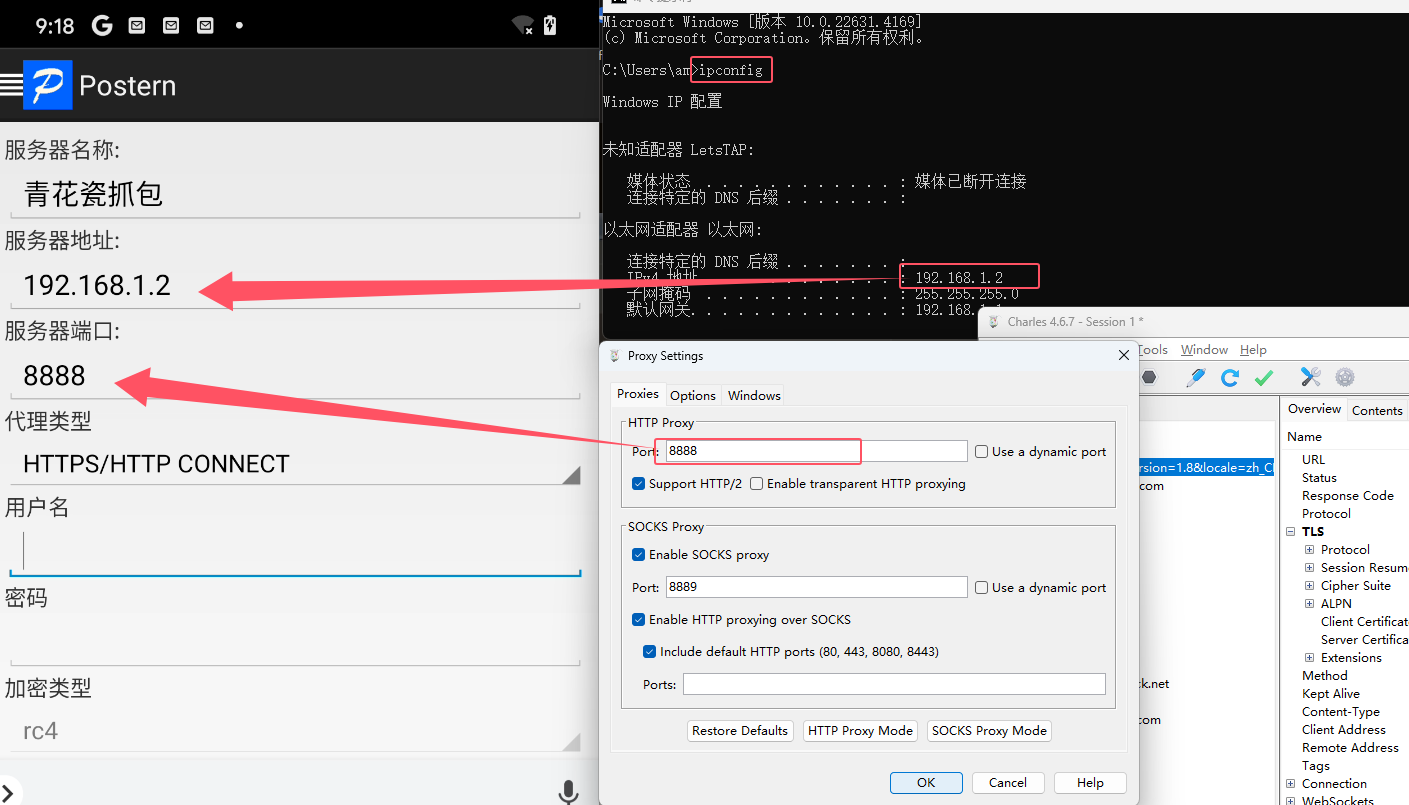1409x805 pixels.
Task: Click the blue pen Compose icon in Charles
Action: [1196, 377]
